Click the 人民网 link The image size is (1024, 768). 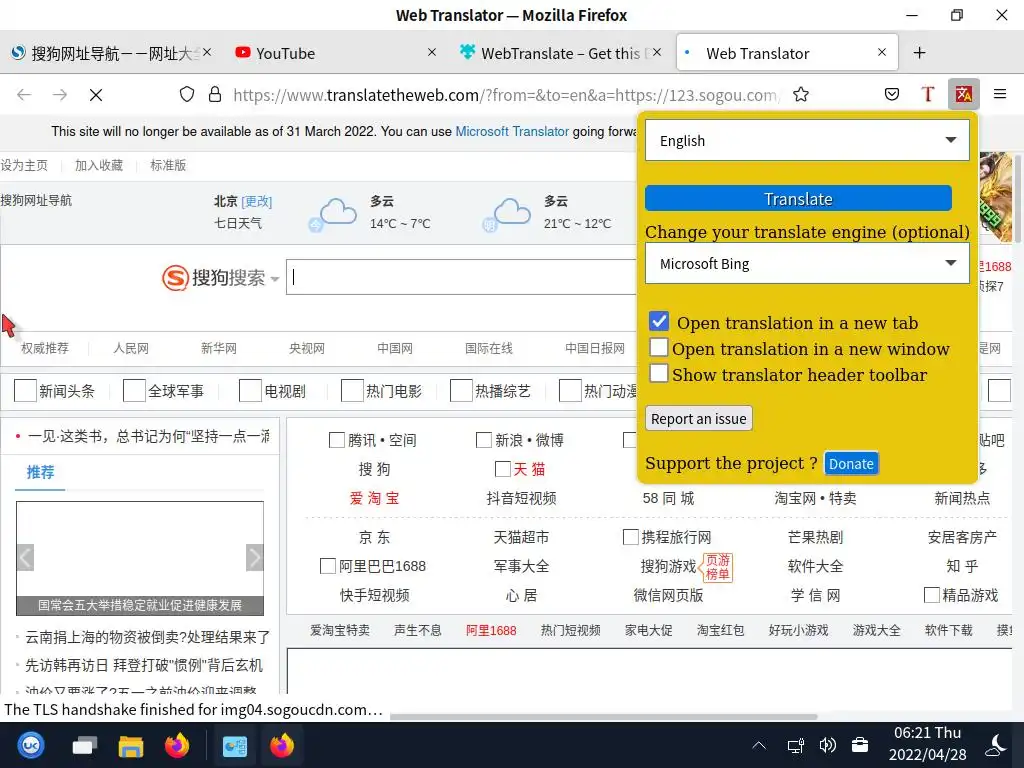click(131, 348)
